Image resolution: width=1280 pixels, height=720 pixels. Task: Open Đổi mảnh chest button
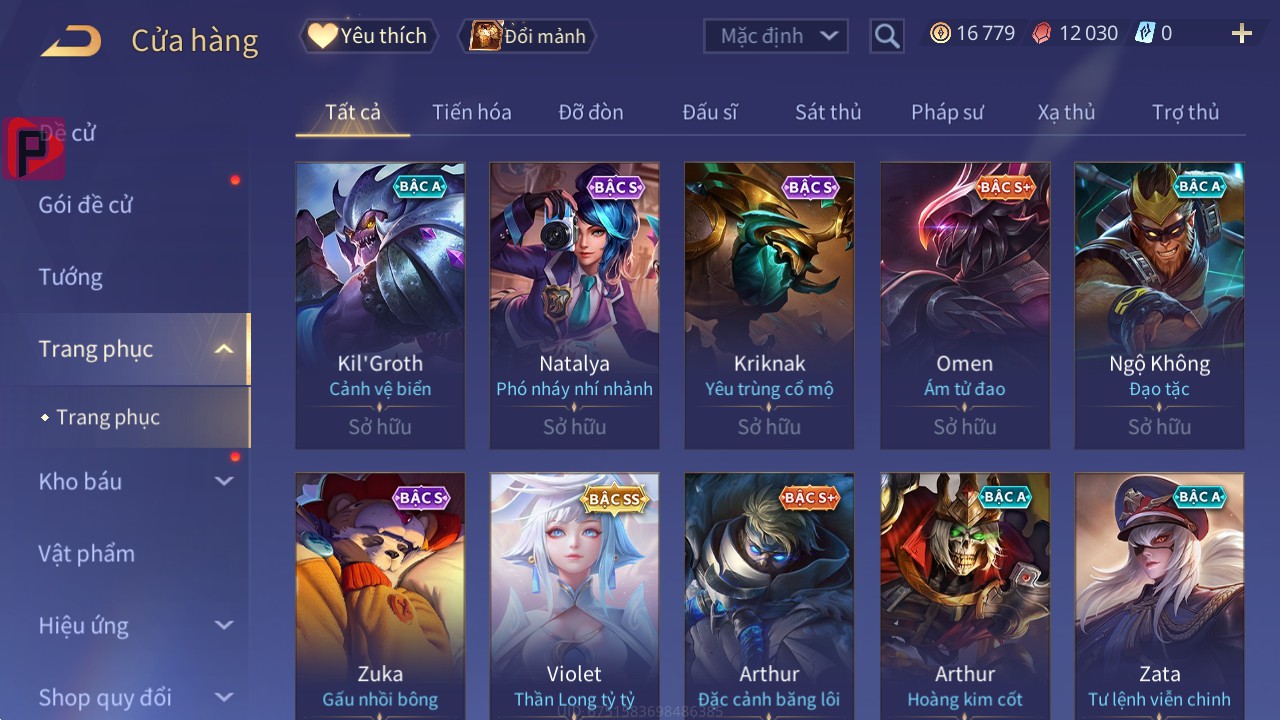pyautogui.click(x=528, y=36)
